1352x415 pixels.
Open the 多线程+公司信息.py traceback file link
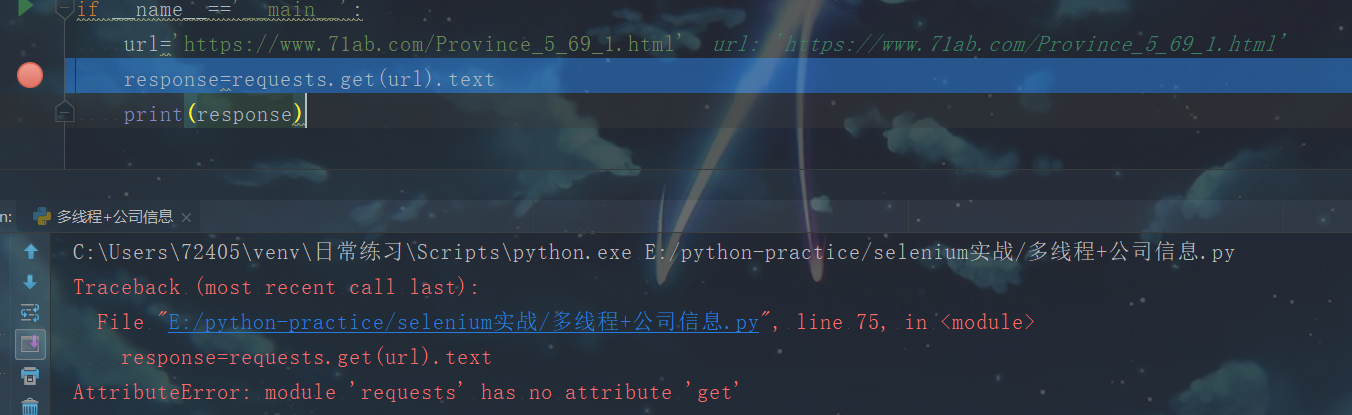[x=463, y=323]
